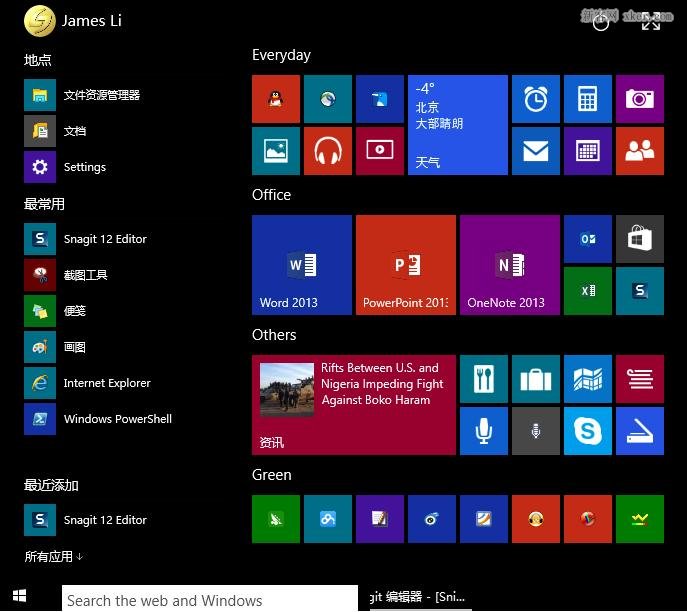Select the Everyday group heading
This screenshot has height=612, width=687.
(281, 55)
